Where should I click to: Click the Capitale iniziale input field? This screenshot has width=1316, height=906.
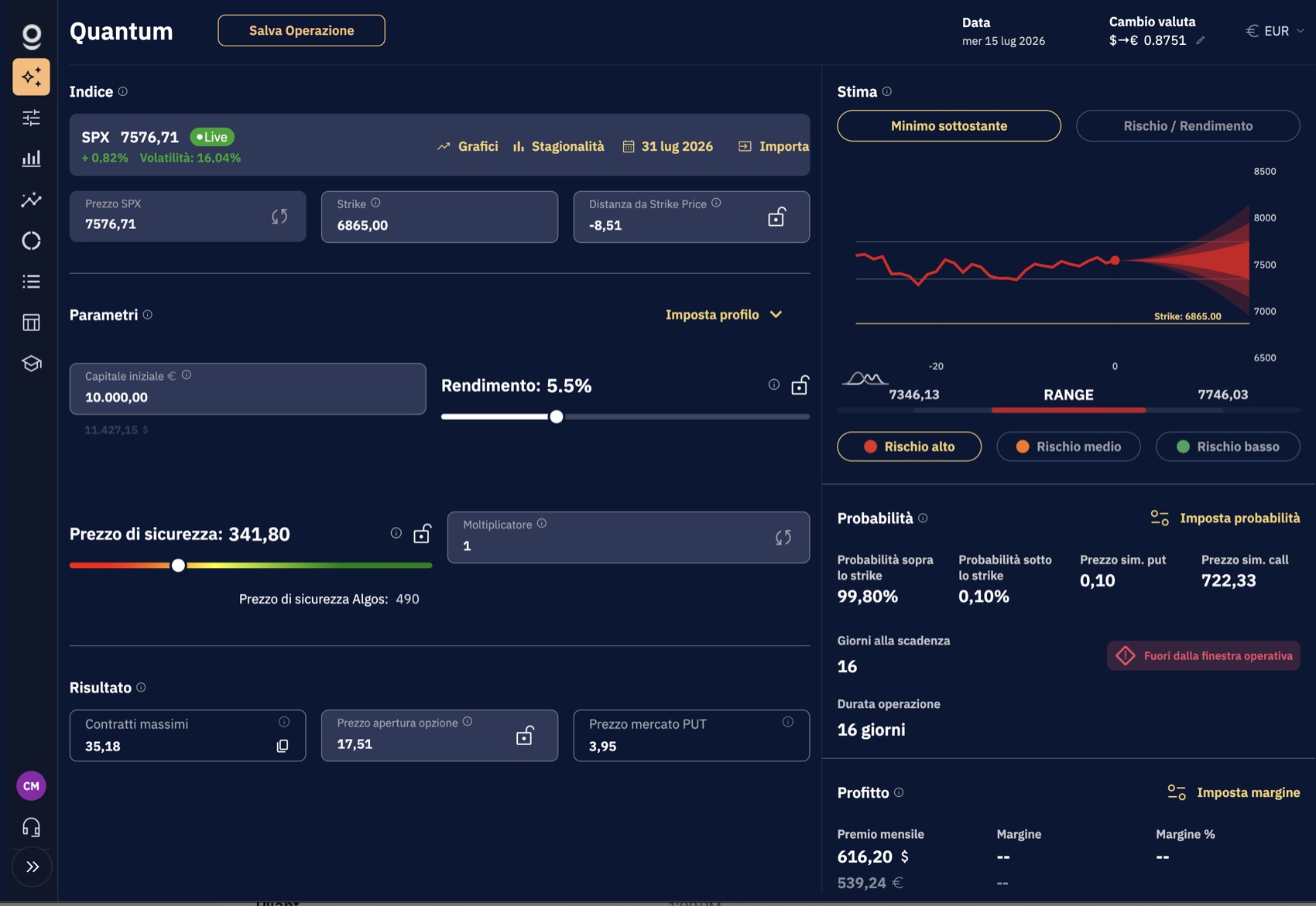click(248, 388)
